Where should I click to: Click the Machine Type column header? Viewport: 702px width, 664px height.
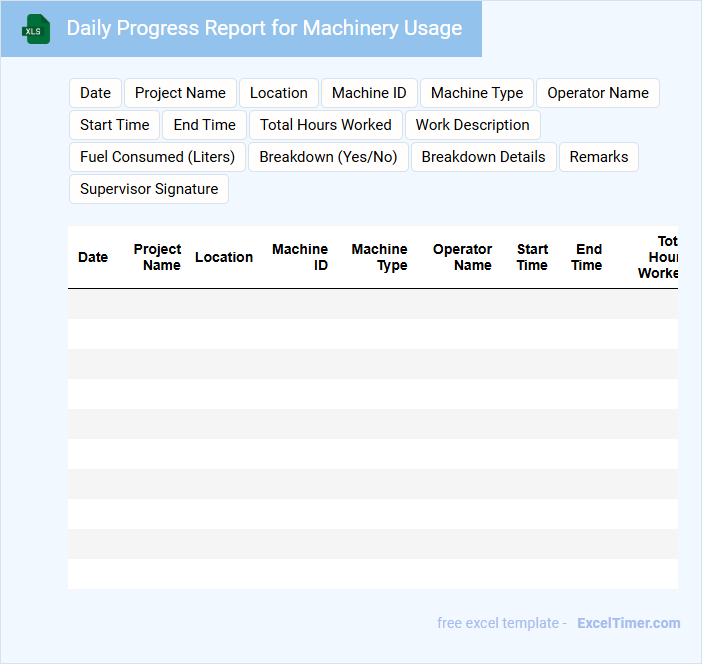coord(380,257)
